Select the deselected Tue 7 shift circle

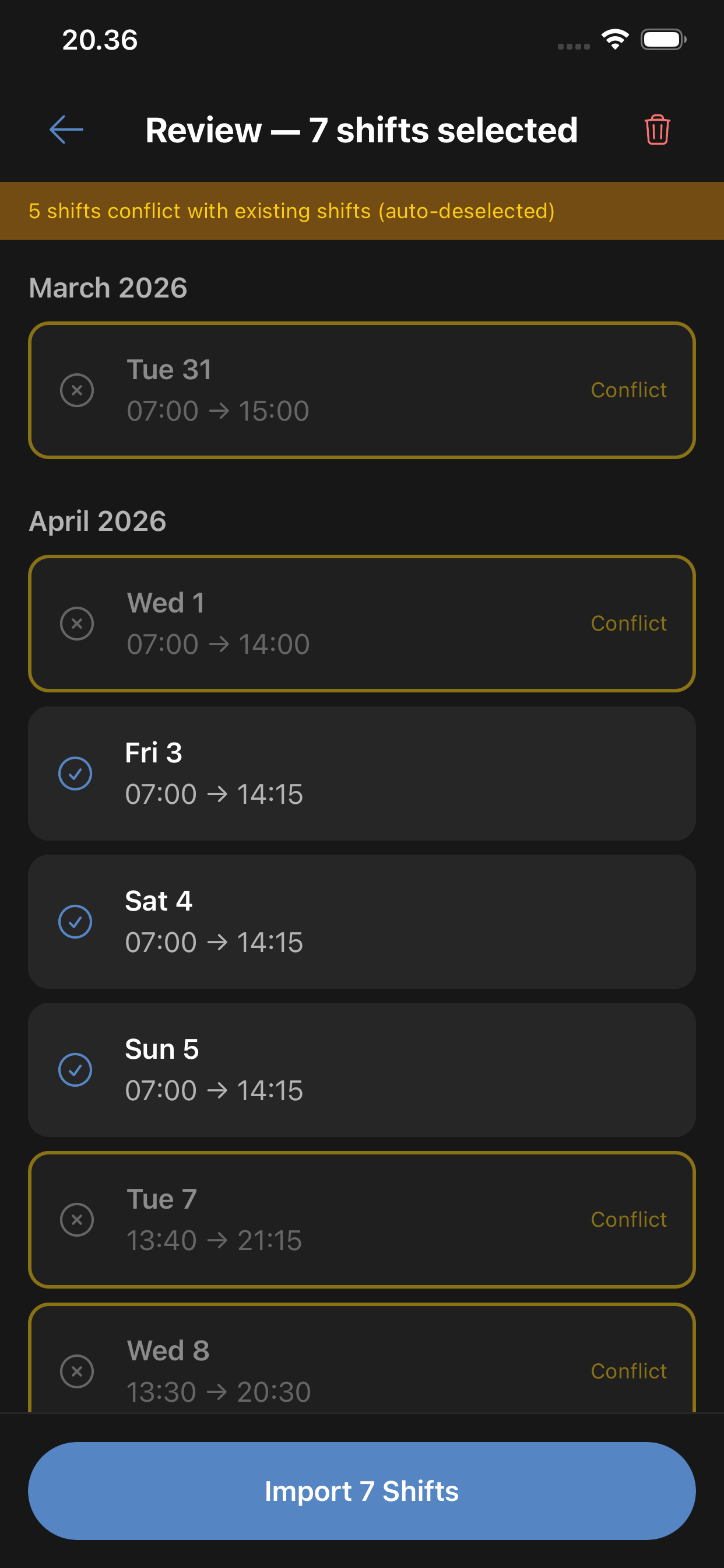tap(77, 1220)
